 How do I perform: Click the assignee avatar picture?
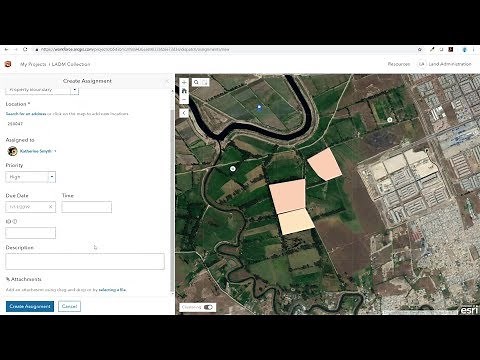coord(12,151)
